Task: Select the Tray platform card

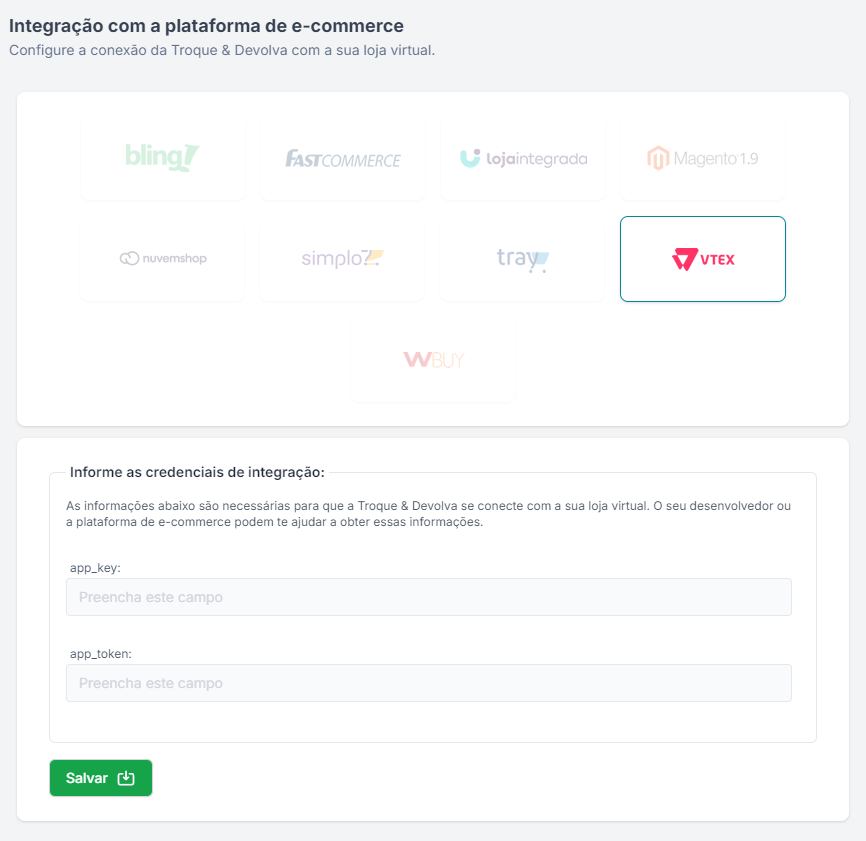Action: click(x=523, y=259)
